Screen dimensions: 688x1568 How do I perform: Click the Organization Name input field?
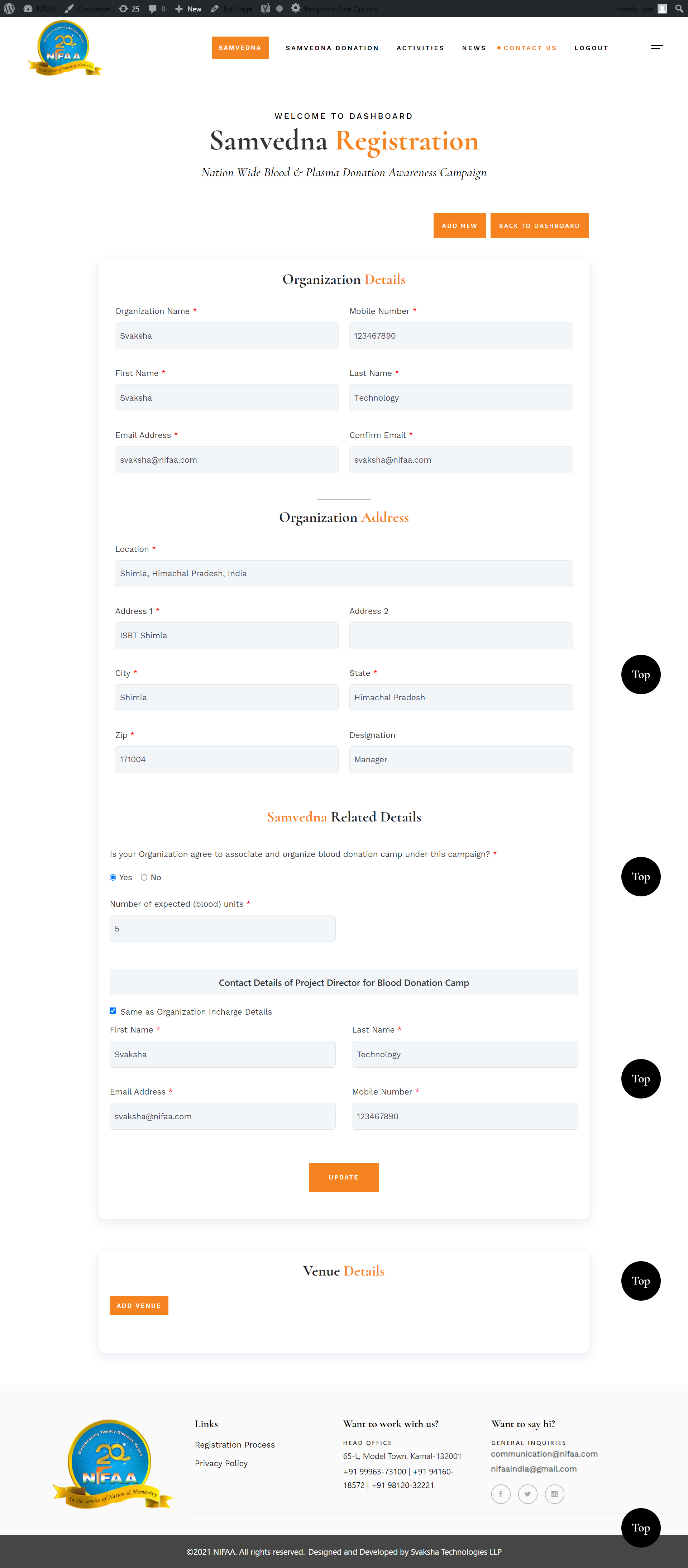[226, 336]
